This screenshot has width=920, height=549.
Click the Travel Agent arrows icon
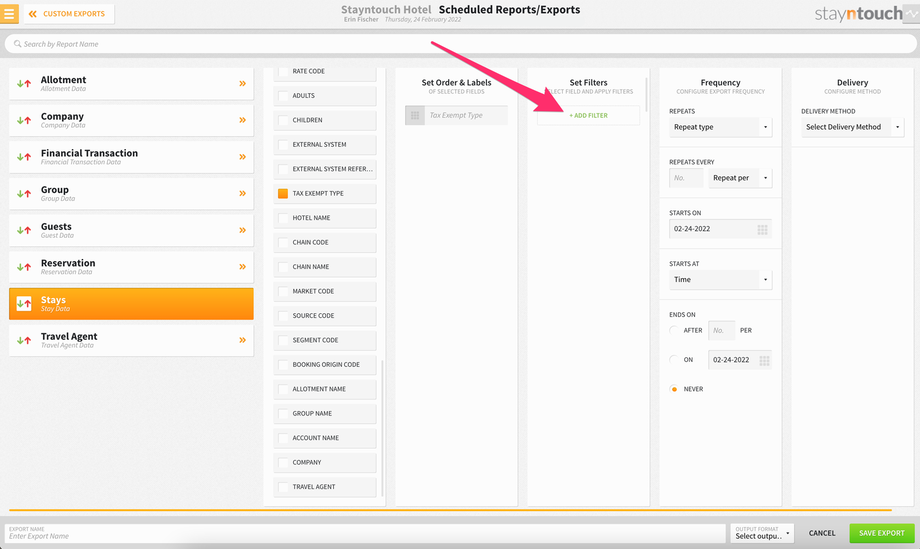[x=24, y=340]
